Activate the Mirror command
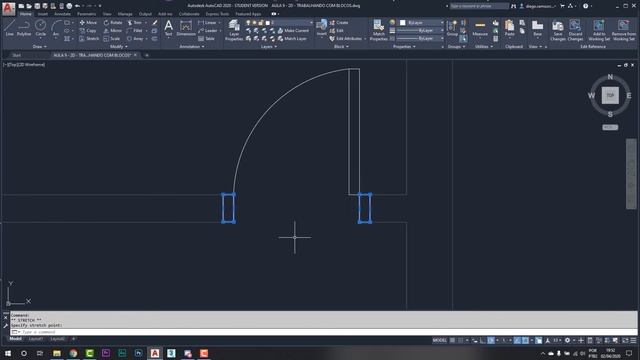 click(113, 31)
